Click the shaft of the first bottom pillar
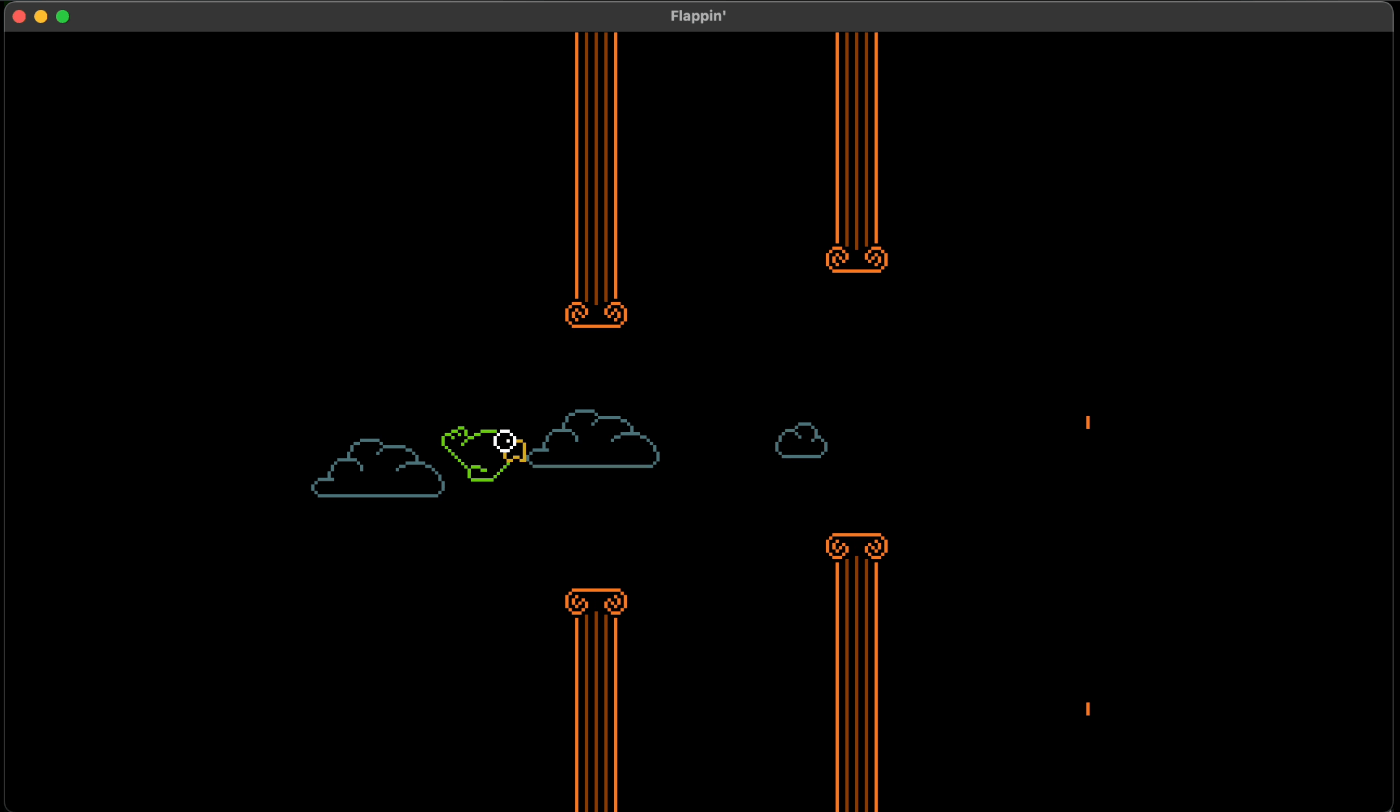This screenshot has height=812, width=1400. [x=596, y=713]
